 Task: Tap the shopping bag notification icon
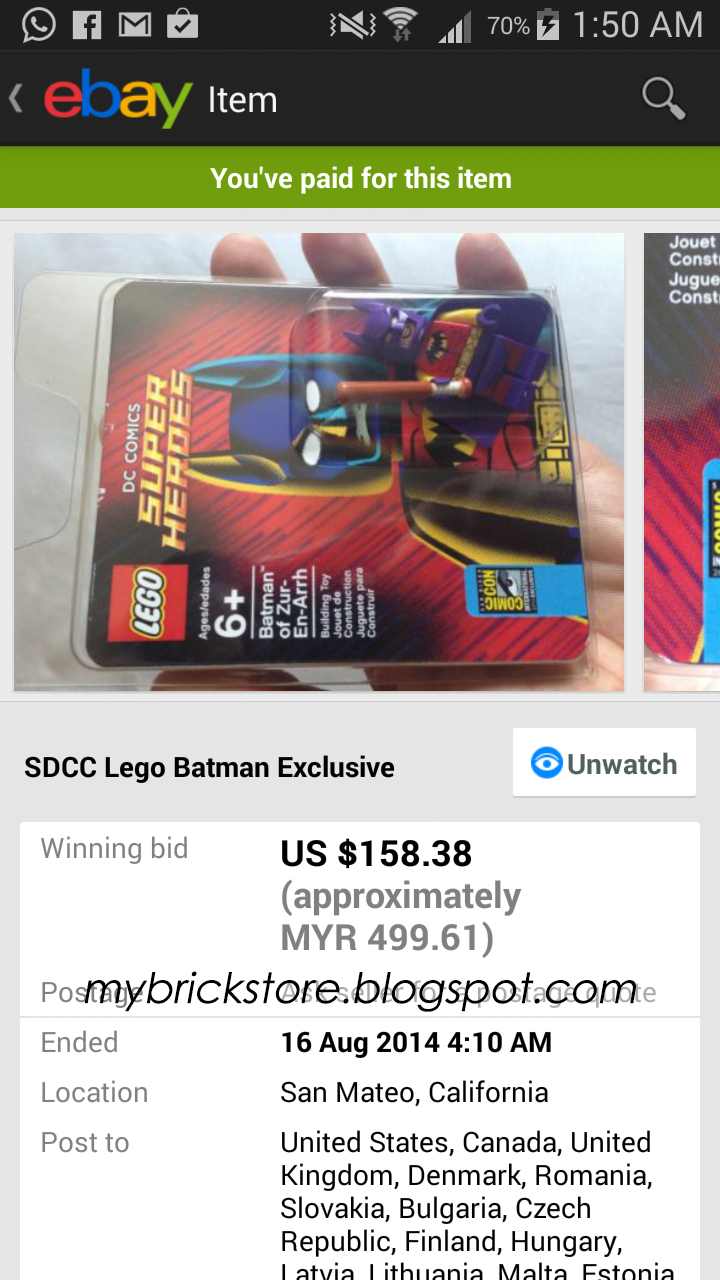click(182, 23)
